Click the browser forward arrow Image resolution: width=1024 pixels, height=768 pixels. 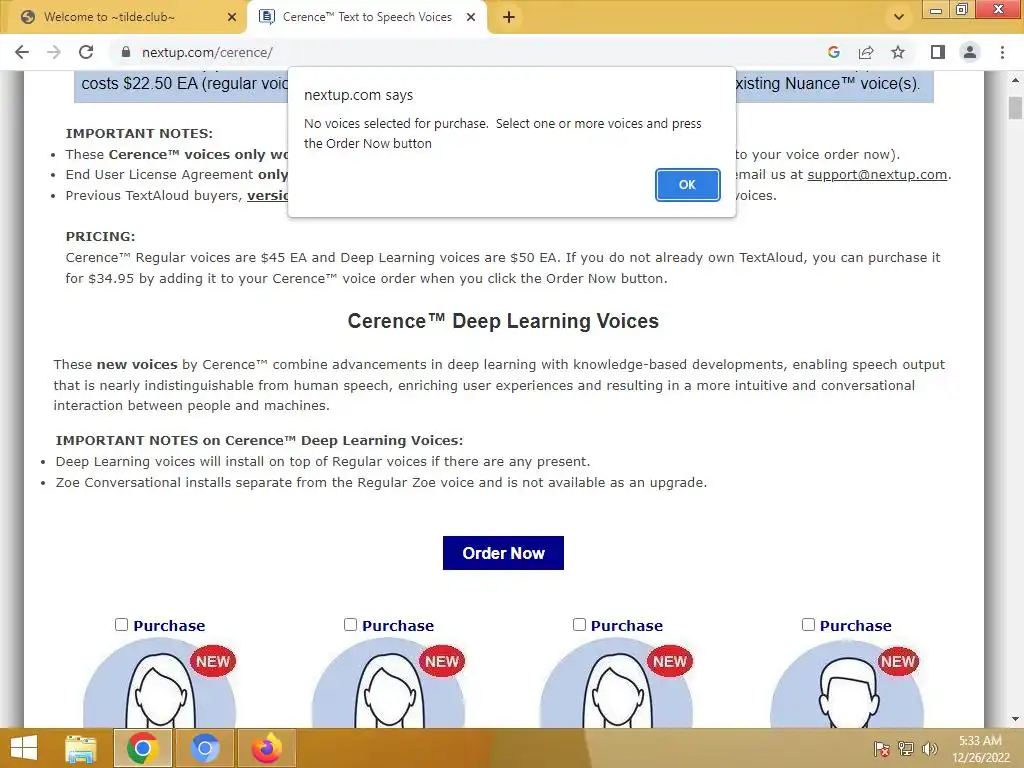[54, 52]
